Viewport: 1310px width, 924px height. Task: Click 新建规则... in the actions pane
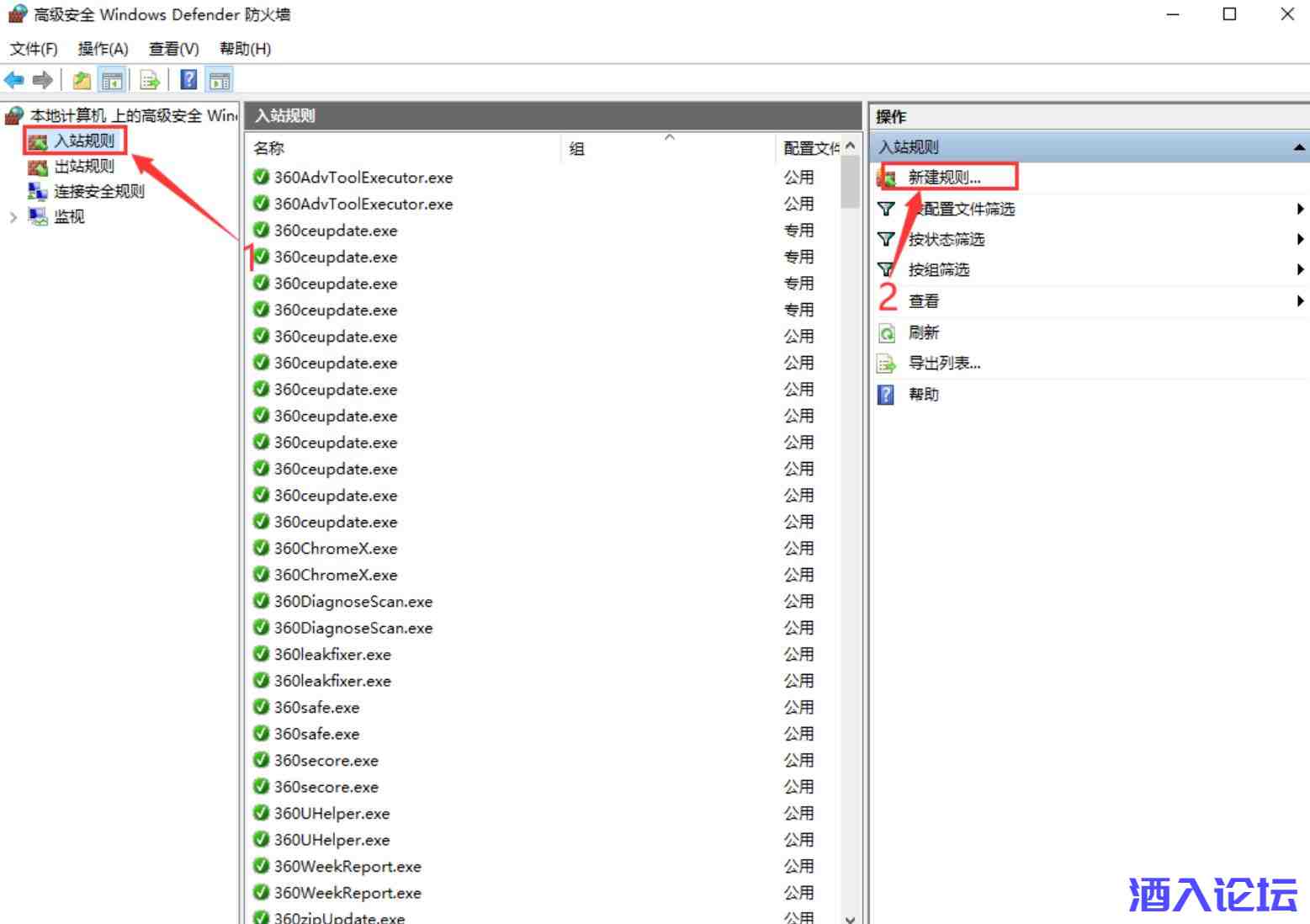pos(944,178)
